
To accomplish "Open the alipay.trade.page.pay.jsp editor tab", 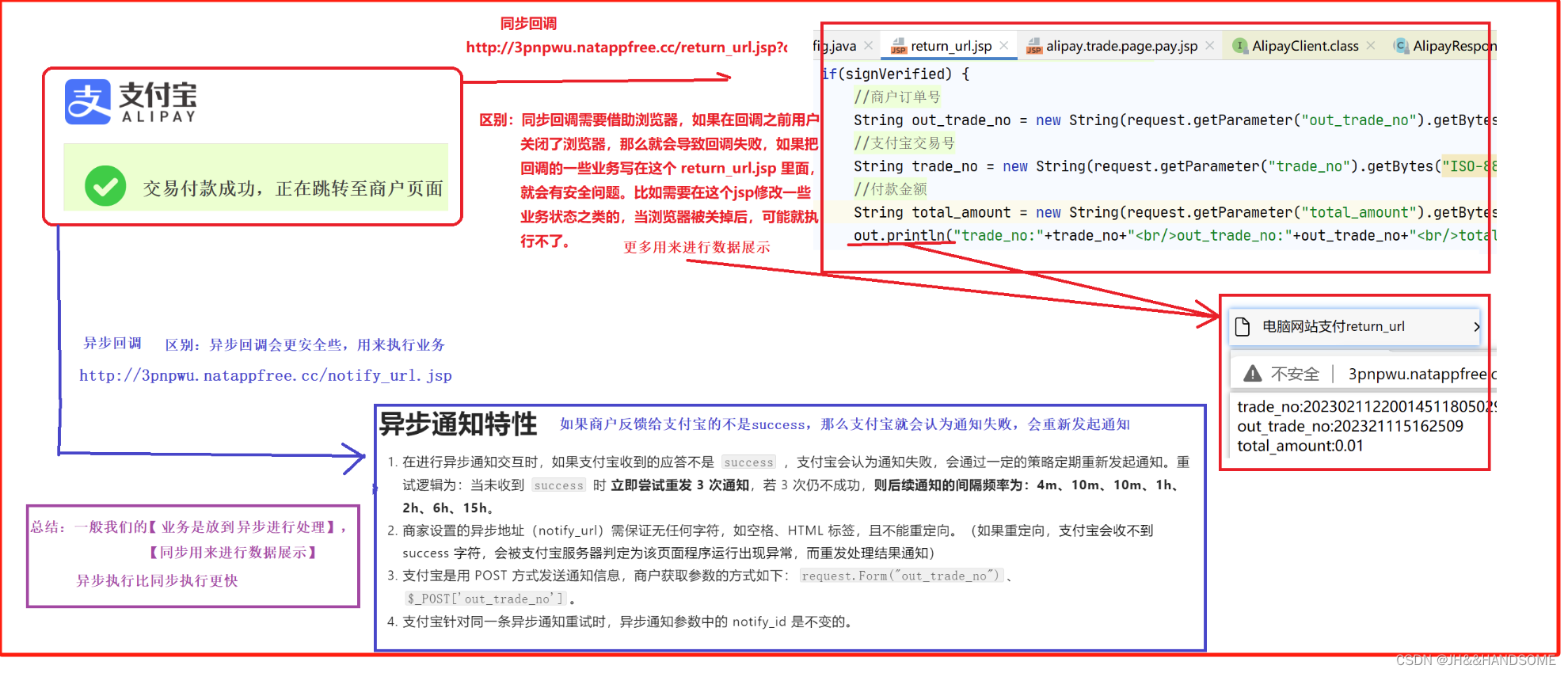I will 1121,46.
